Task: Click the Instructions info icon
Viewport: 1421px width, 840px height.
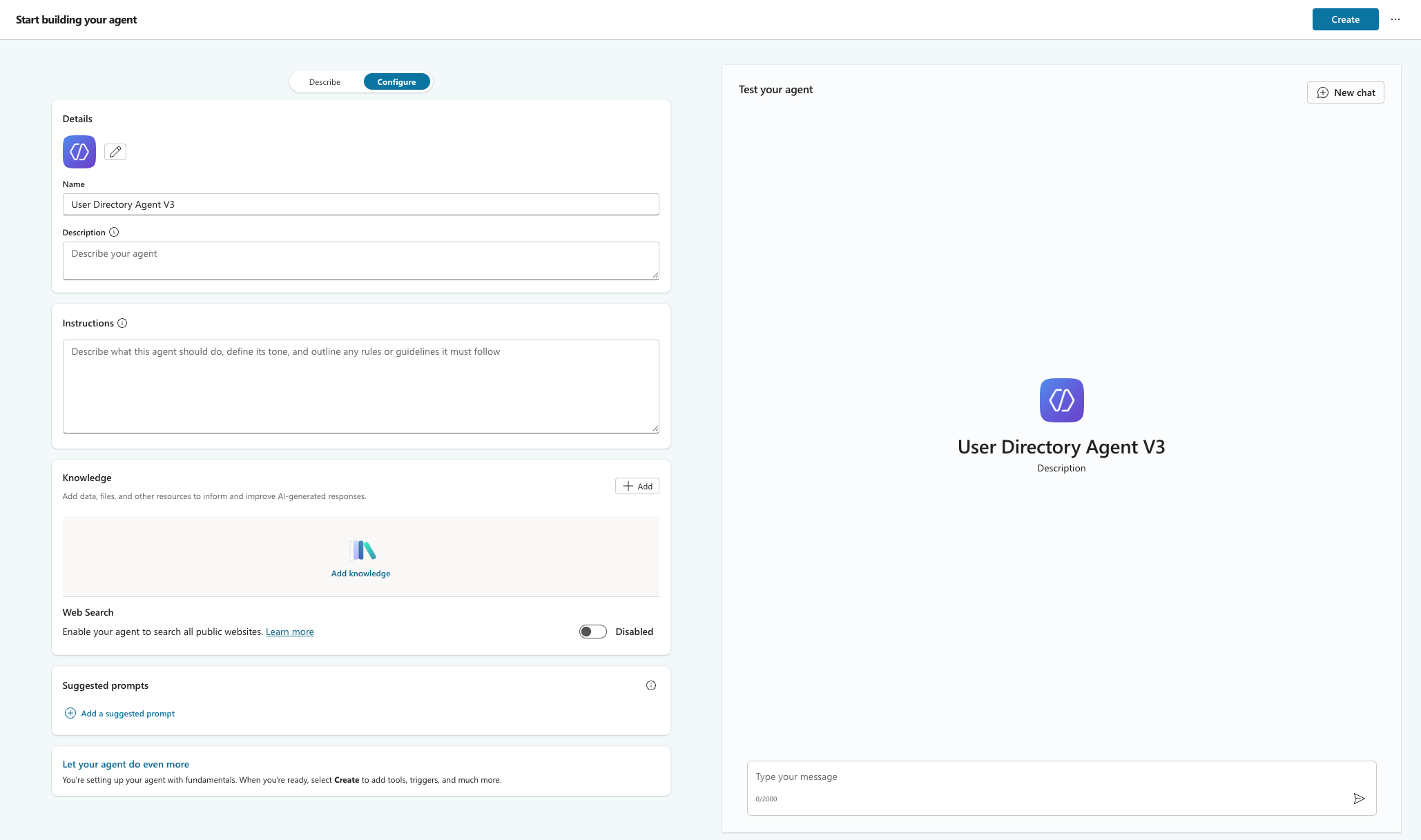Action: [x=122, y=323]
